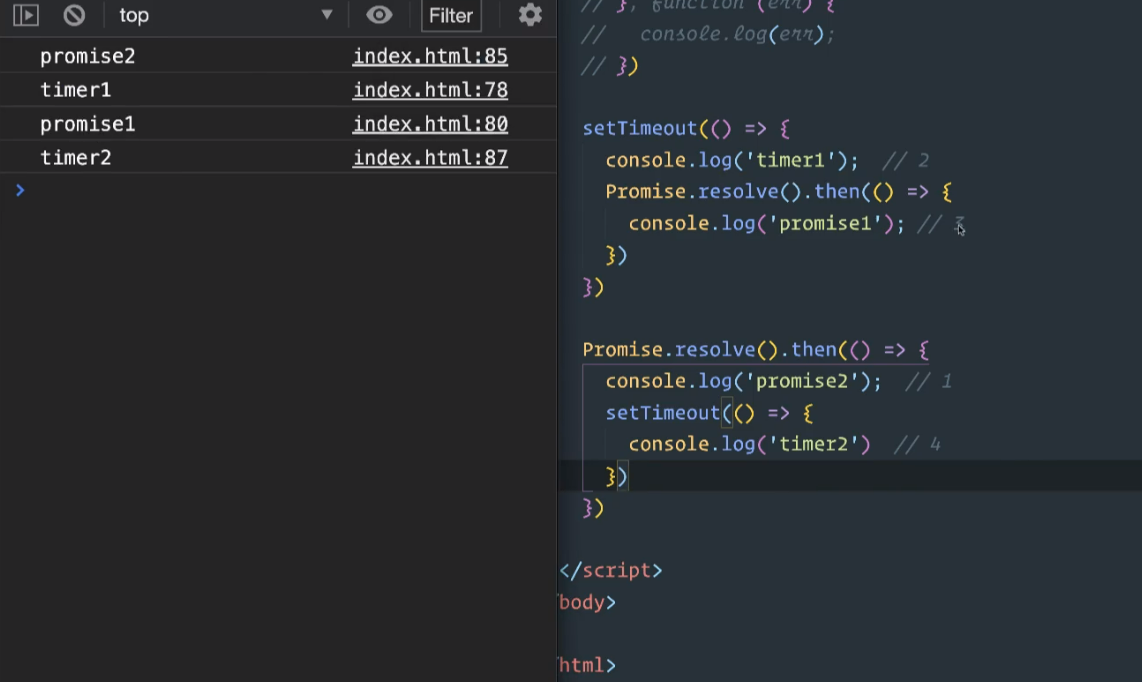Click the '// 2' comment after timer1
Viewport: 1142px width, 682px height.
[905, 160]
